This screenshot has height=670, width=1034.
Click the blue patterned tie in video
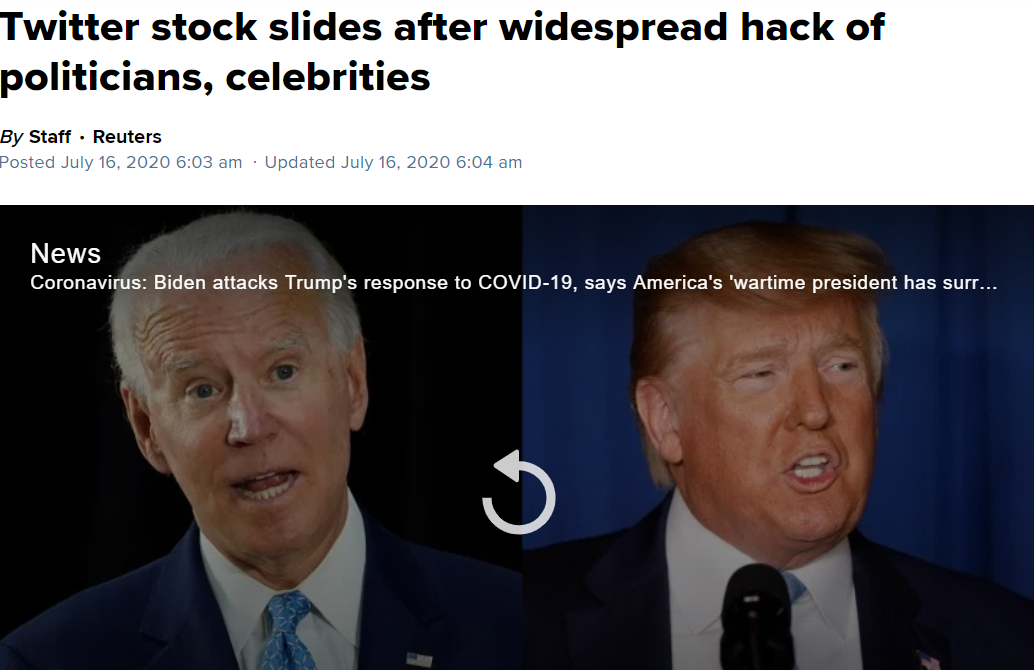[287, 631]
